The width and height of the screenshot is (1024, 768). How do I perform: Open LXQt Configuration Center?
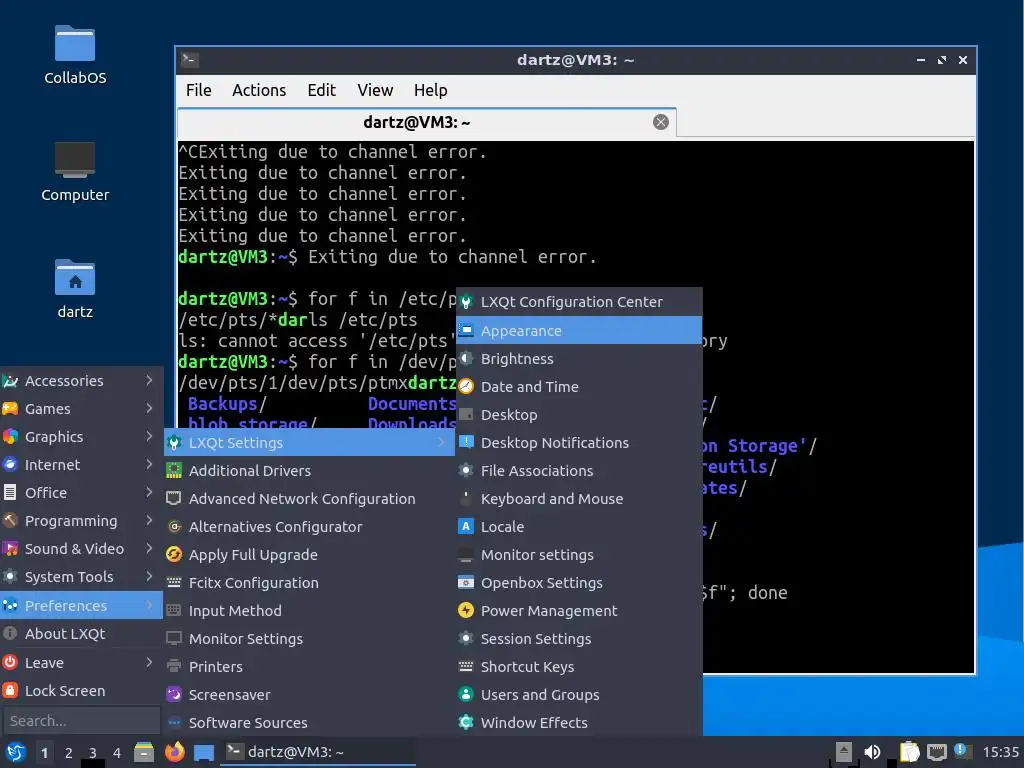[x=579, y=302]
